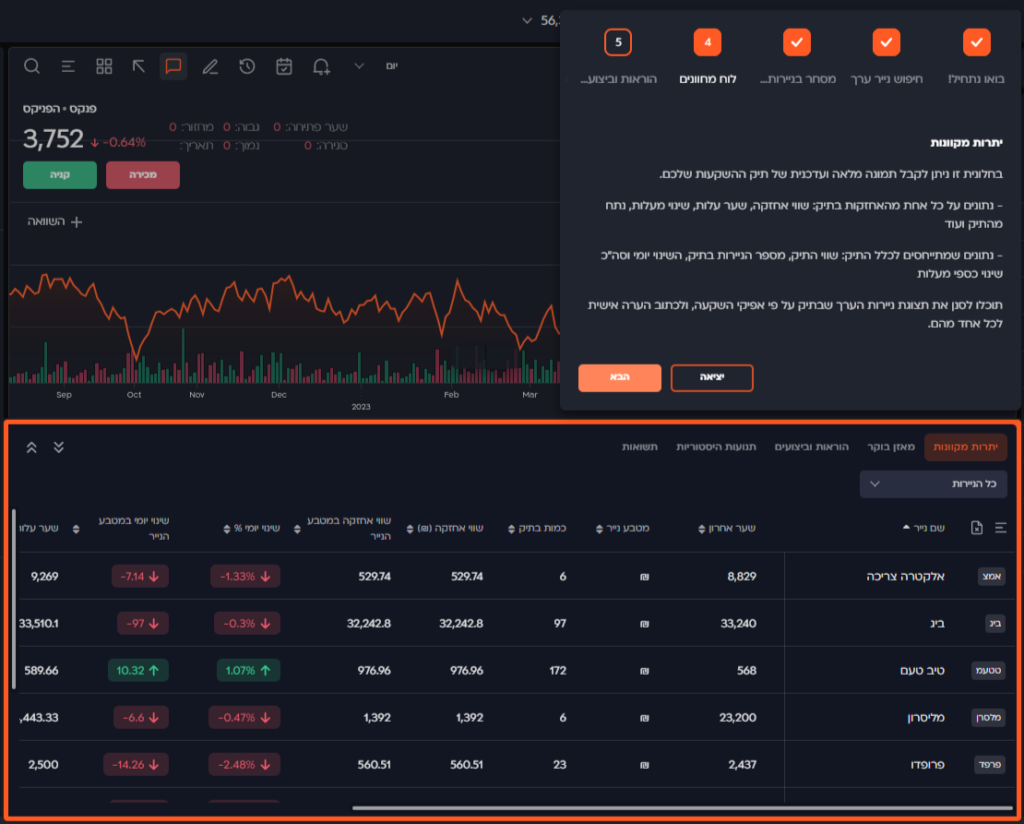The height and width of the screenshot is (824, 1024).
Task: Go to tutorial step 5
Action: tap(618, 43)
